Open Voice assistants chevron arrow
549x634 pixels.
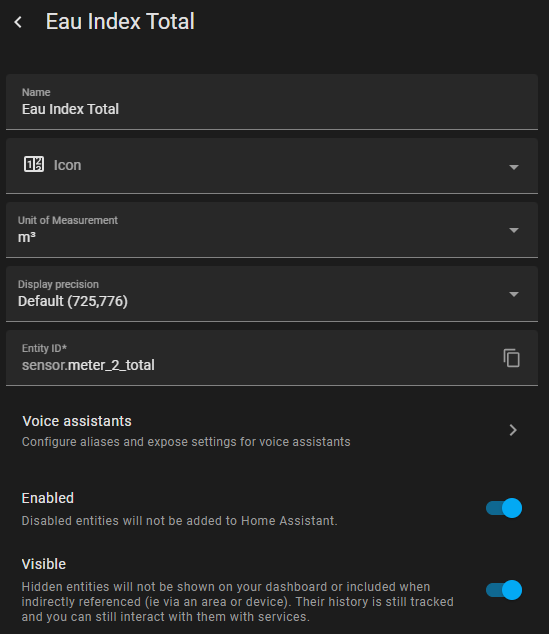(513, 430)
